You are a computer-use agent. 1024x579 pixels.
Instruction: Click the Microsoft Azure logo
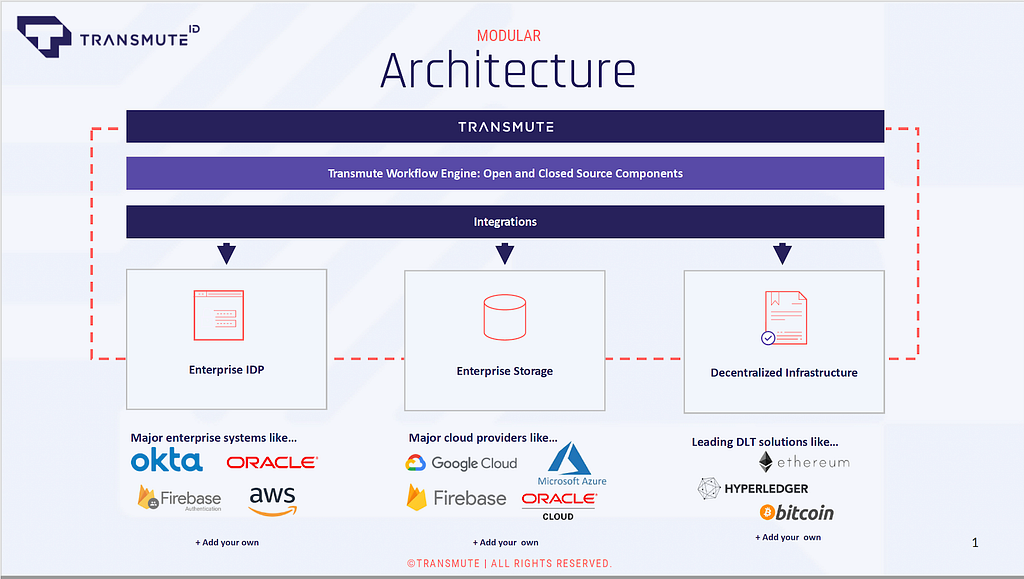(571, 464)
